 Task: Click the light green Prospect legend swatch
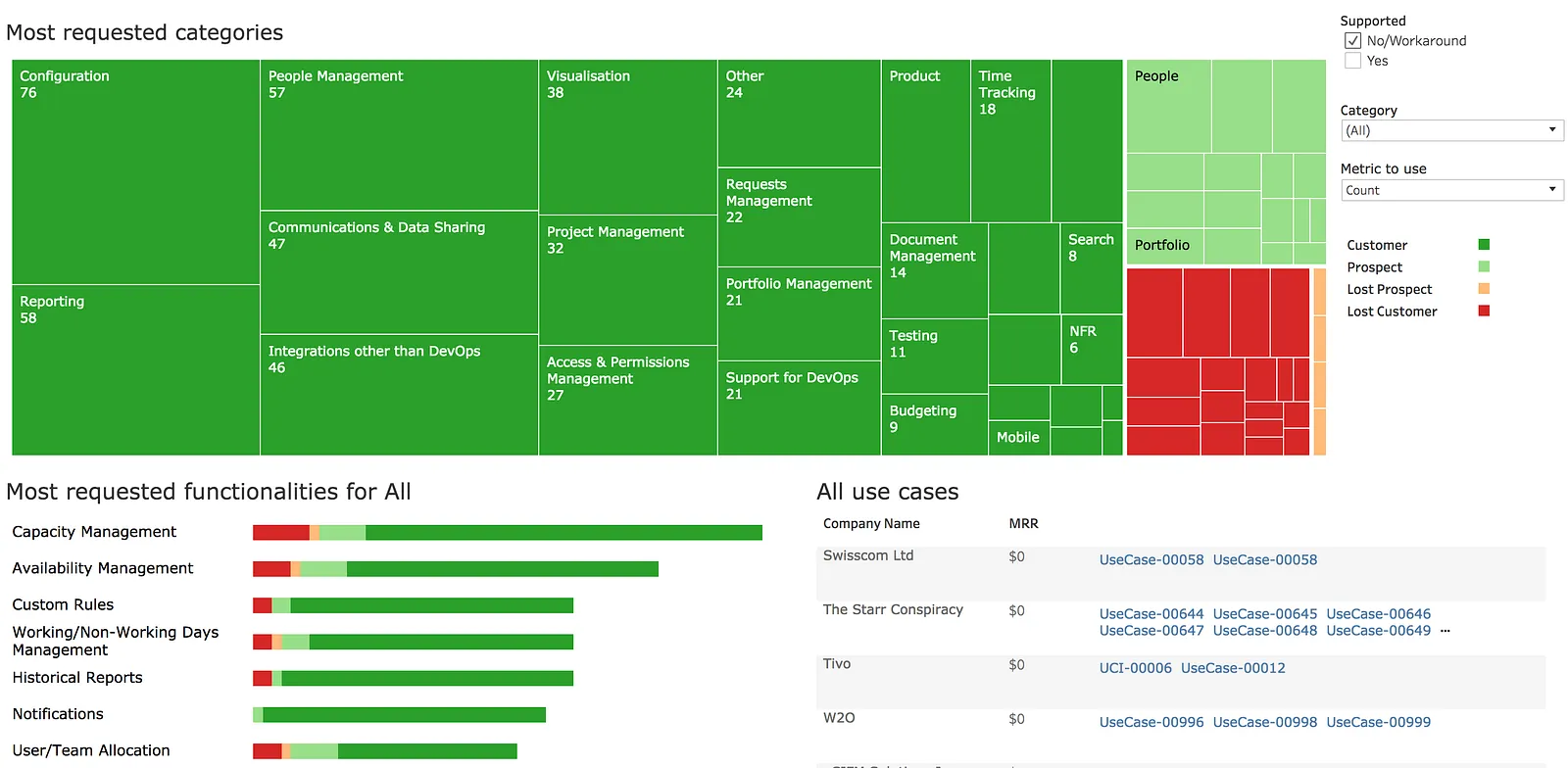[1484, 266]
